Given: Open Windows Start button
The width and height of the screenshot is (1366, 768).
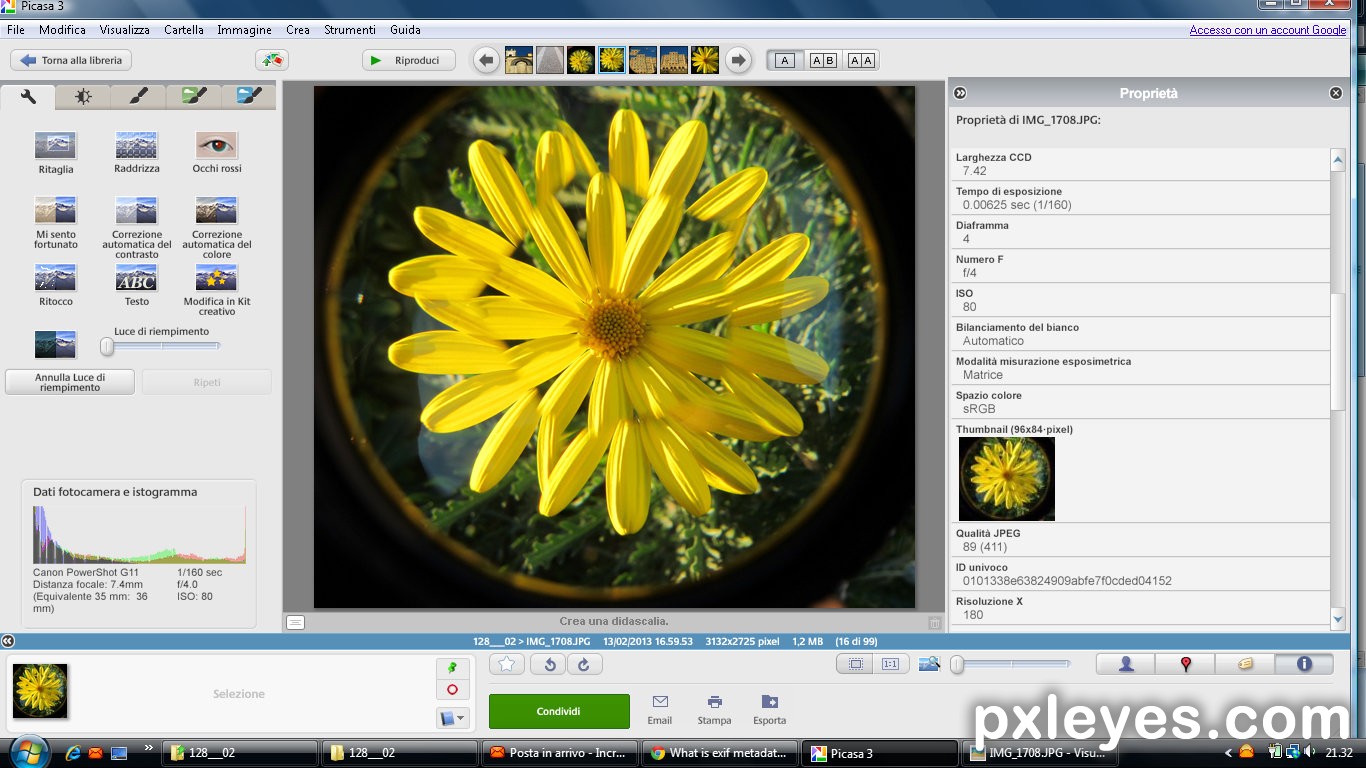Looking at the screenshot, I should point(28,751).
